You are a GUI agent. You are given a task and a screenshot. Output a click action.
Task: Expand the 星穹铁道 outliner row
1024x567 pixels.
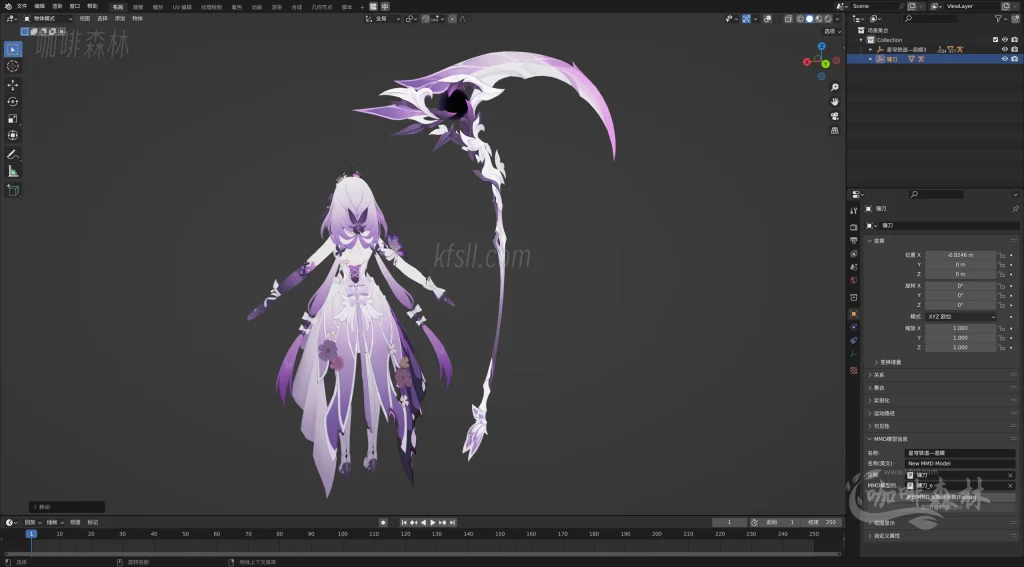[871, 50]
